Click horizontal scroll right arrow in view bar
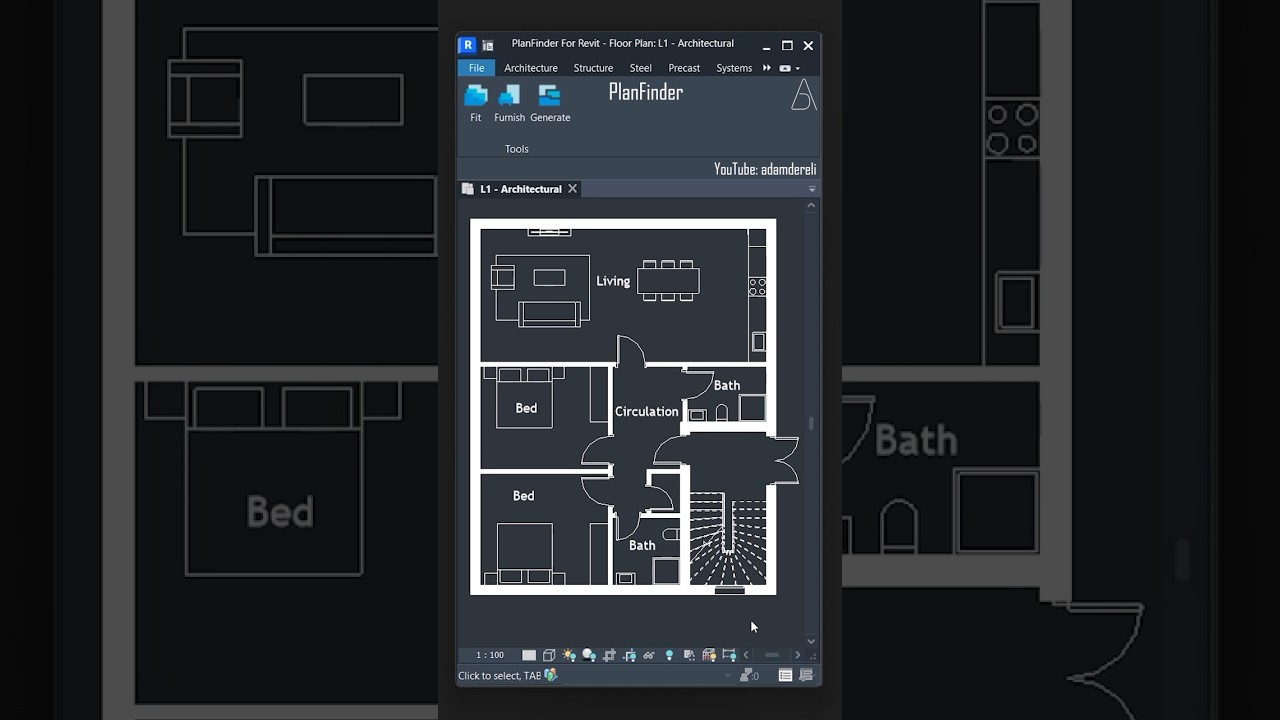This screenshot has width=1280, height=720. pos(797,655)
